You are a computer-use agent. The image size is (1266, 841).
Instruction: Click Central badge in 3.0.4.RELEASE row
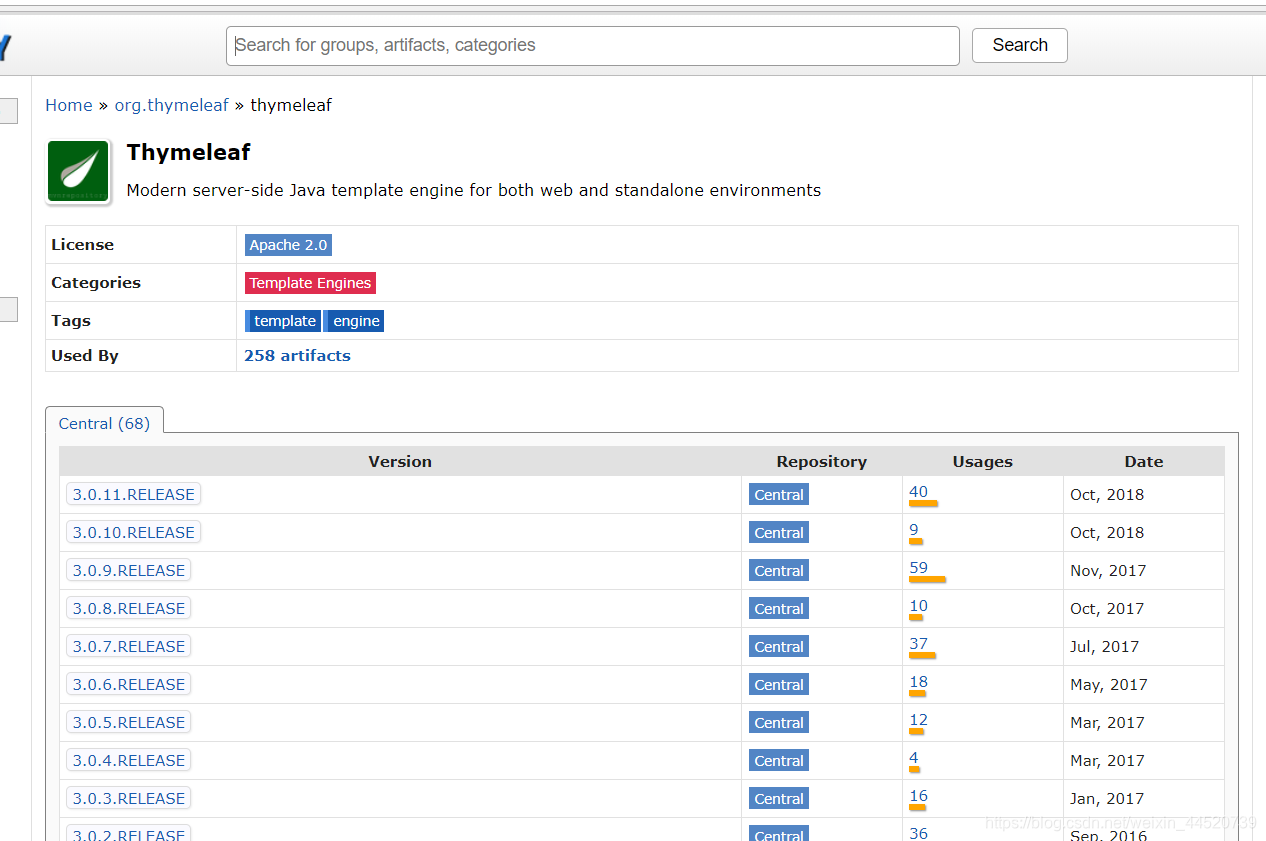tap(779, 761)
